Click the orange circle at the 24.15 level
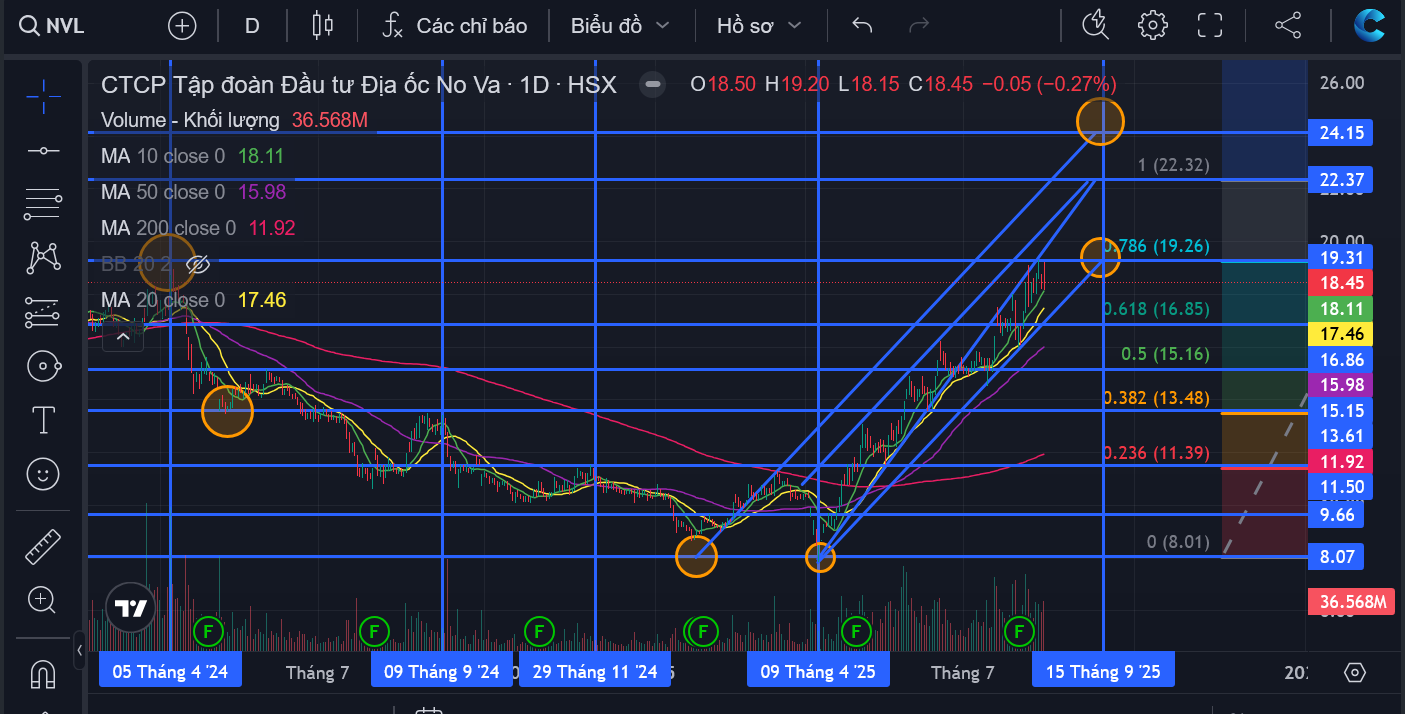 coord(1100,121)
